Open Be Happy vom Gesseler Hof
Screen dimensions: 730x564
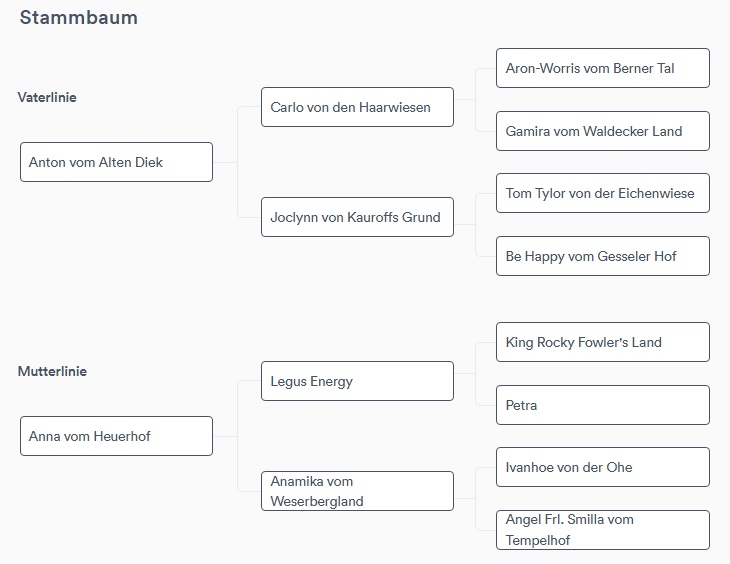pyautogui.click(x=603, y=256)
